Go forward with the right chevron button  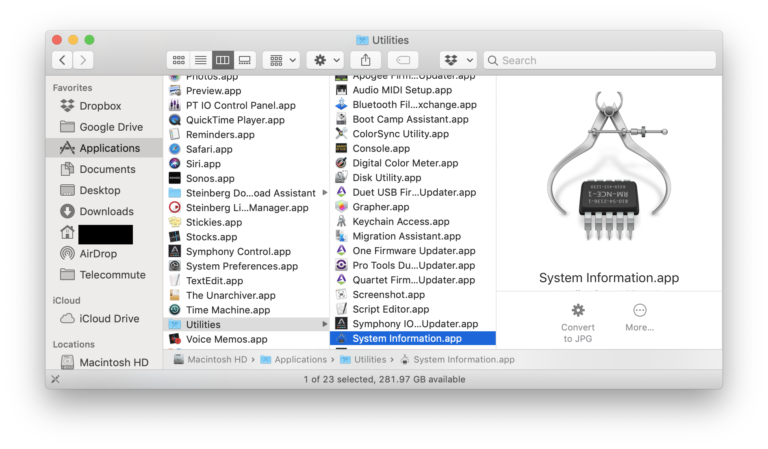tap(83, 60)
